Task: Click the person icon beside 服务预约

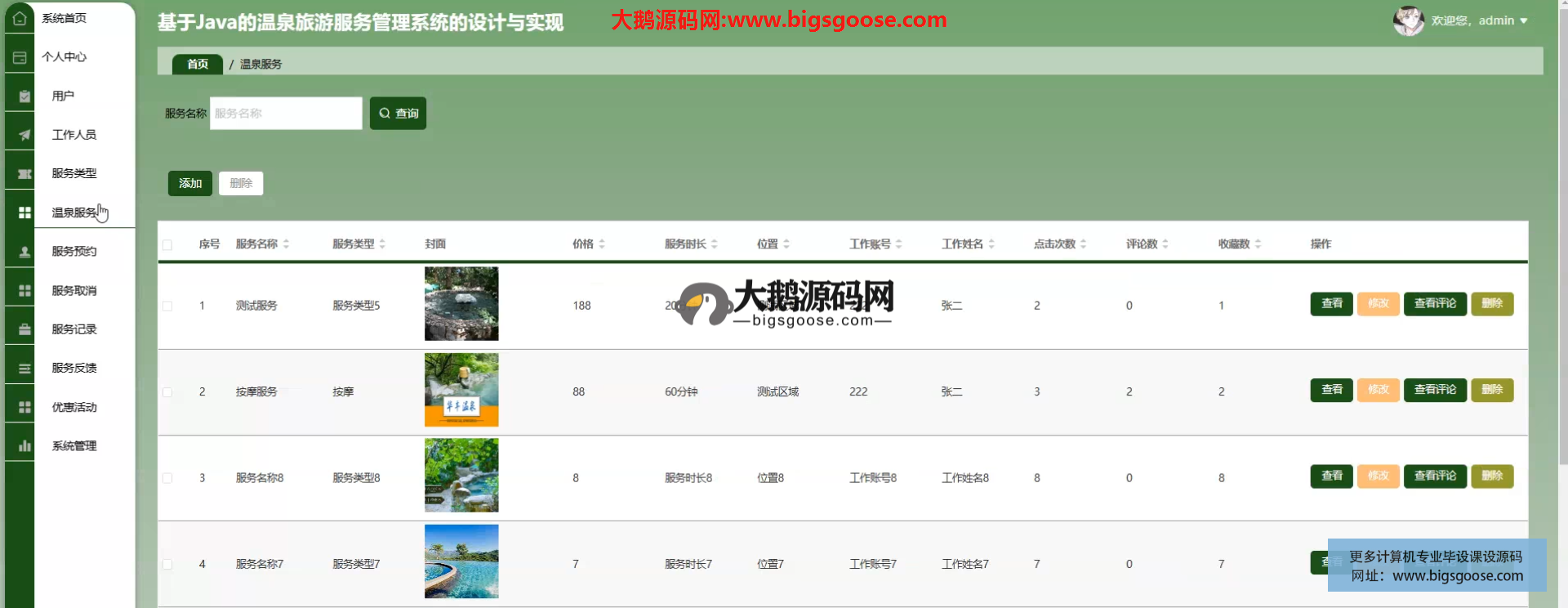Action: (x=24, y=252)
